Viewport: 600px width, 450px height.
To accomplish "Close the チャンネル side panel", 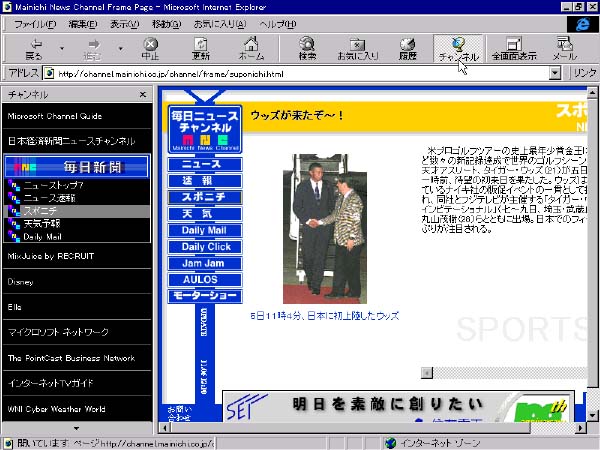I will (x=143, y=95).
